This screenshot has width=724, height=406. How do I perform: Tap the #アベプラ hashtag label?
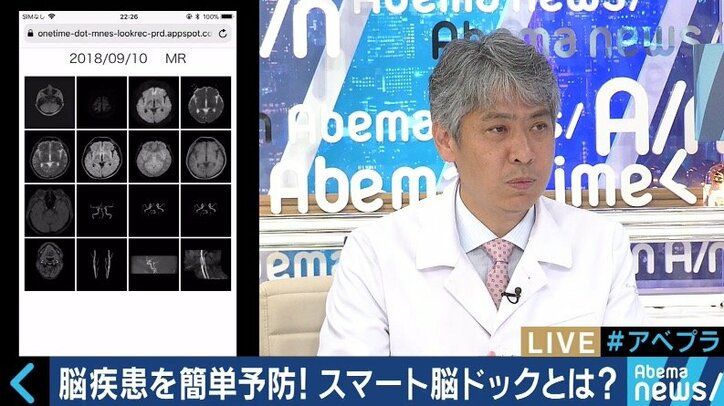click(663, 342)
